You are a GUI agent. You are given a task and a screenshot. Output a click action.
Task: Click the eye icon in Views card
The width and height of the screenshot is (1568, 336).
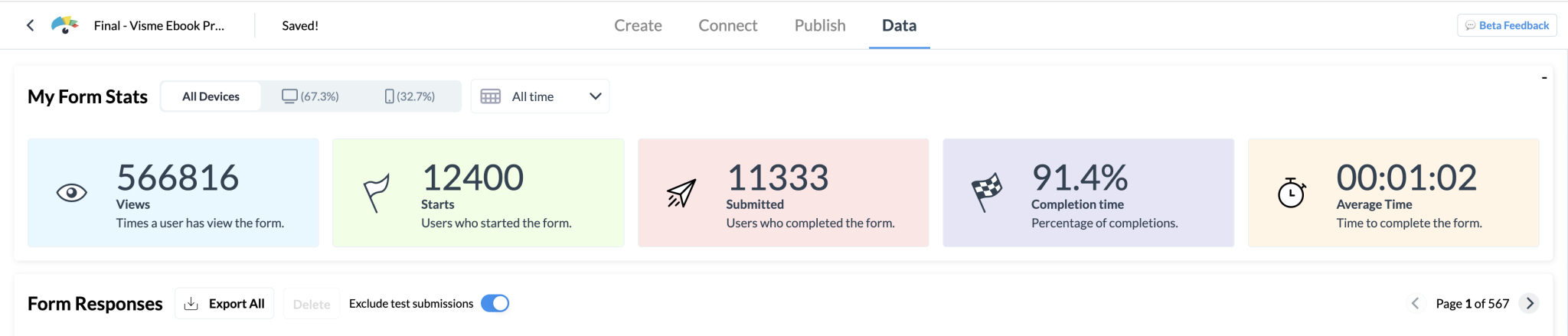[x=72, y=193]
